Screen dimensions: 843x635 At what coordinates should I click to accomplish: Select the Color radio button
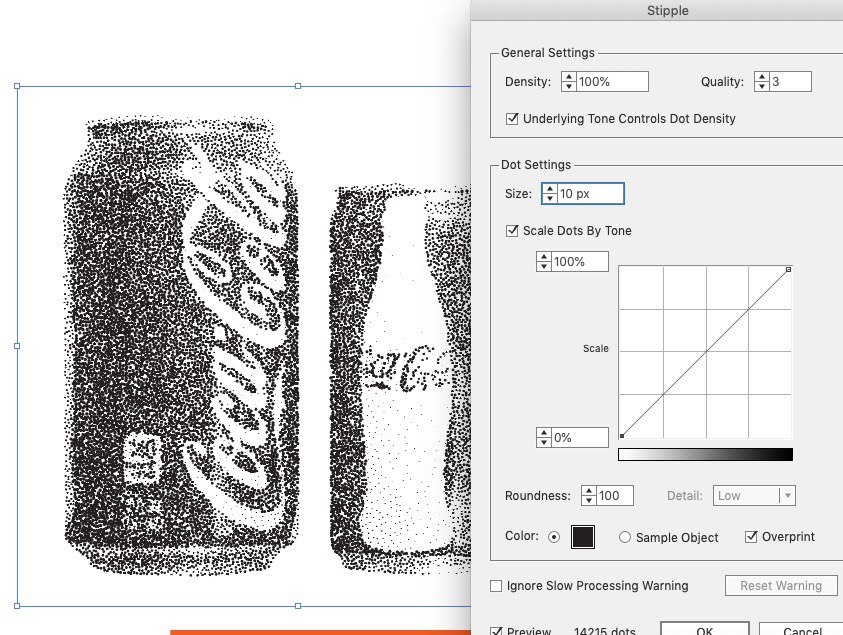tap(554, 537)
